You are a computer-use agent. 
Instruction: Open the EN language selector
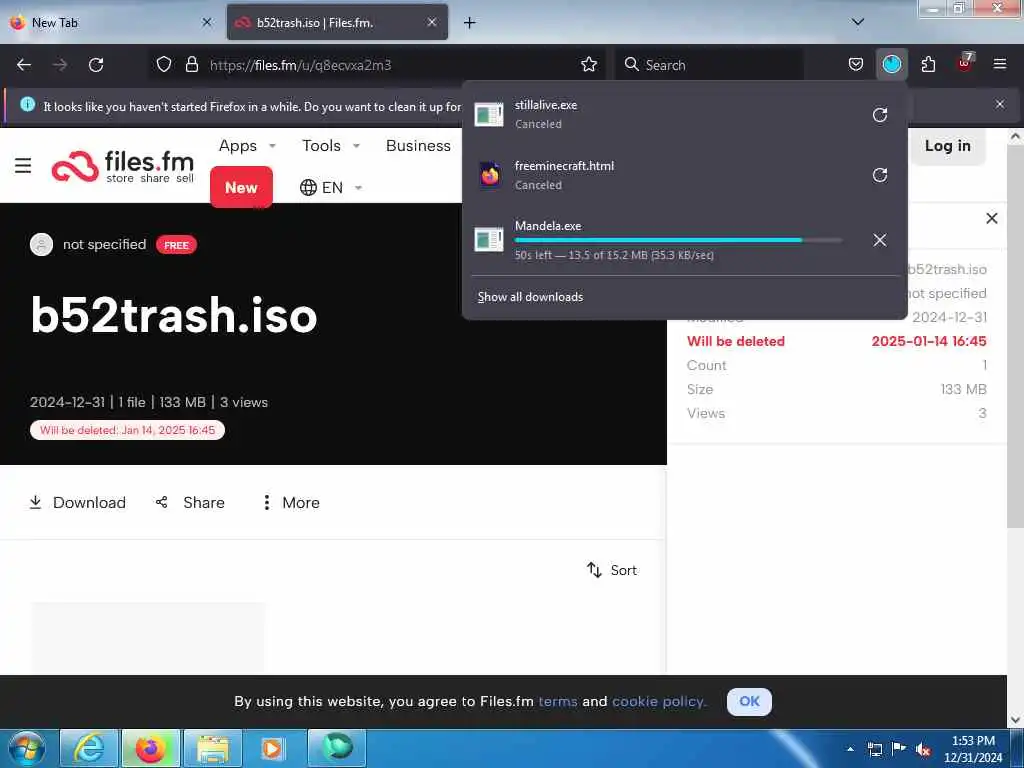point(330,188)
